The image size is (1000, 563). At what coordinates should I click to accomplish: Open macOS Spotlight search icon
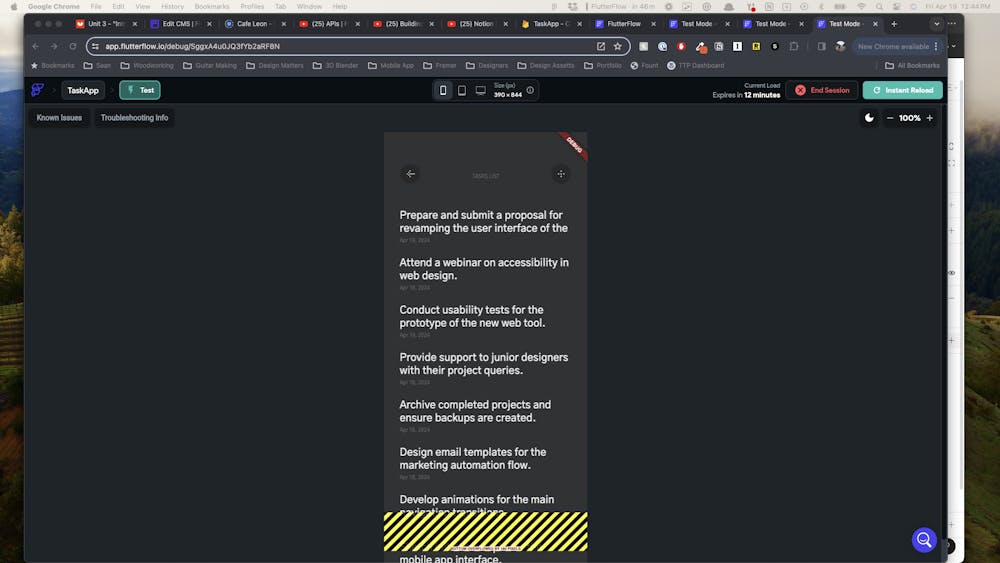click(879, 6)
